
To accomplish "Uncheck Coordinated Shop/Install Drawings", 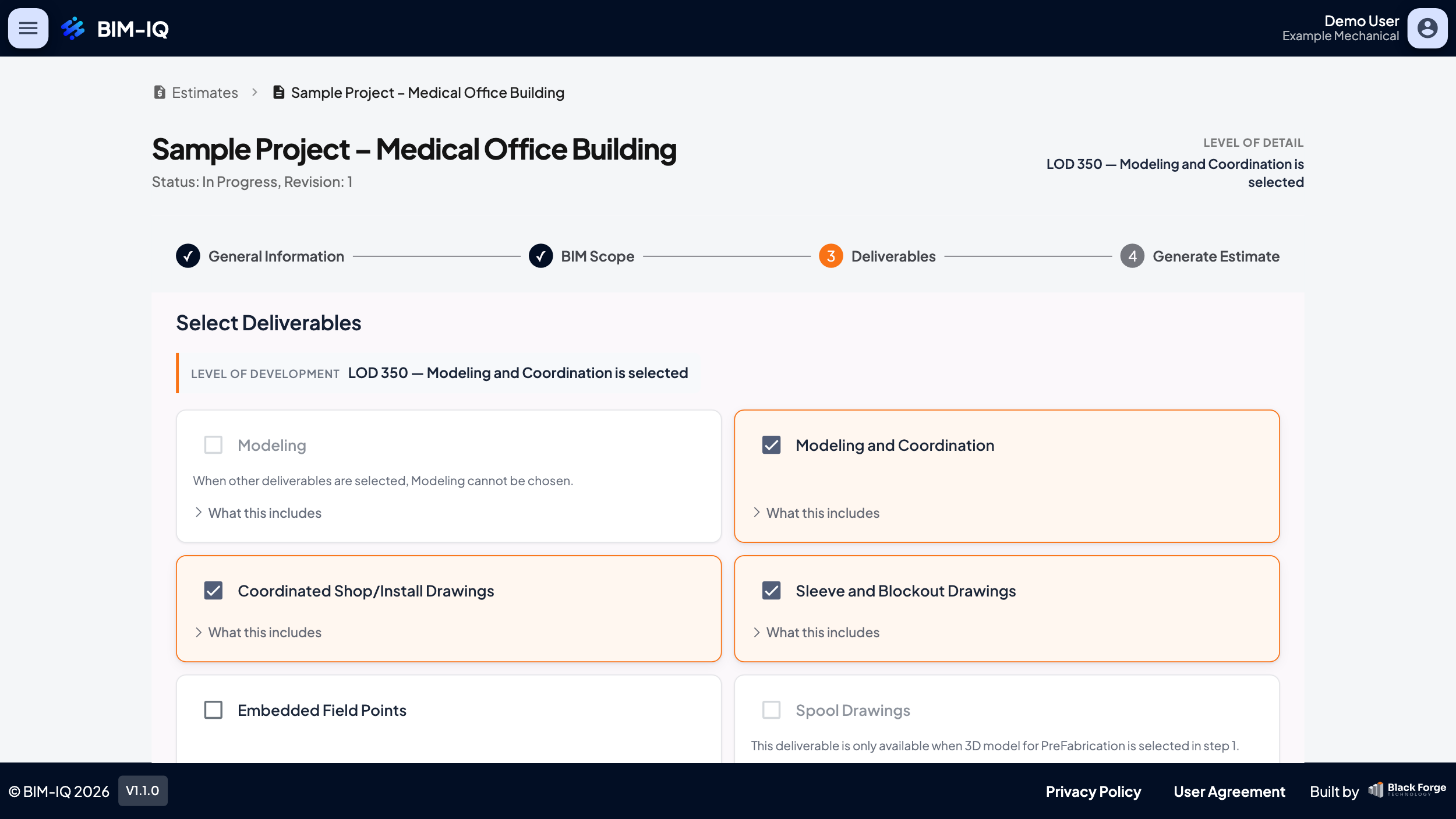I will 213,591.
